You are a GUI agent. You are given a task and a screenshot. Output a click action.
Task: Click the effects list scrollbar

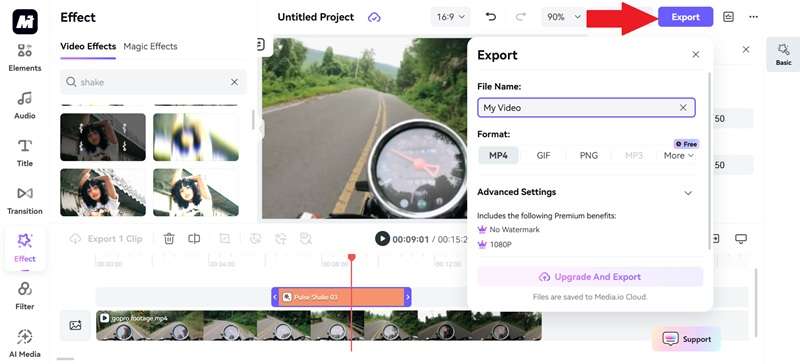(x=253, y=120)
